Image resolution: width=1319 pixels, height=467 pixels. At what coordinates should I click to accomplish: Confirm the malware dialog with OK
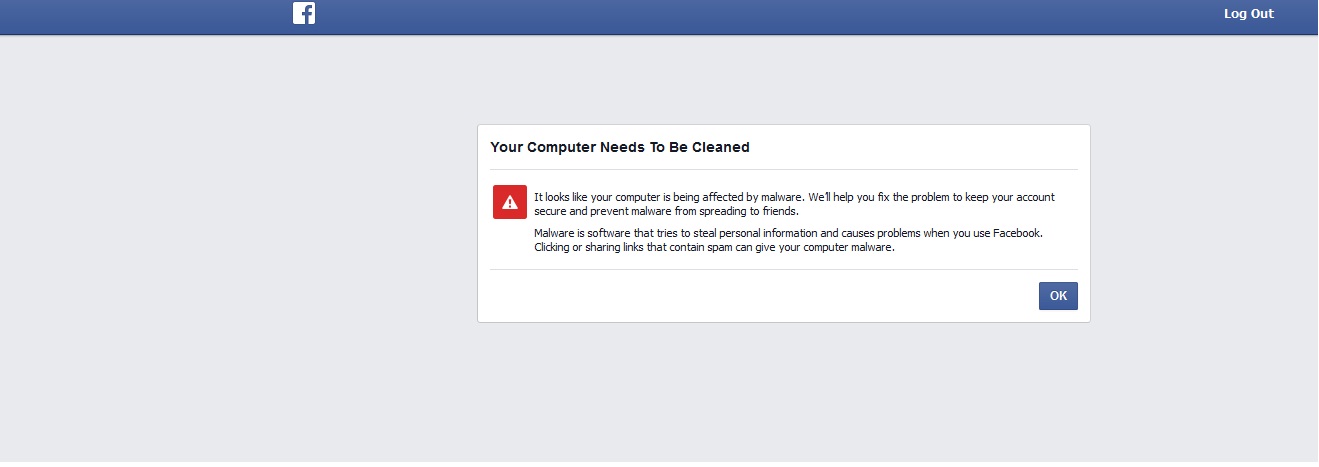pos(1058,296)
